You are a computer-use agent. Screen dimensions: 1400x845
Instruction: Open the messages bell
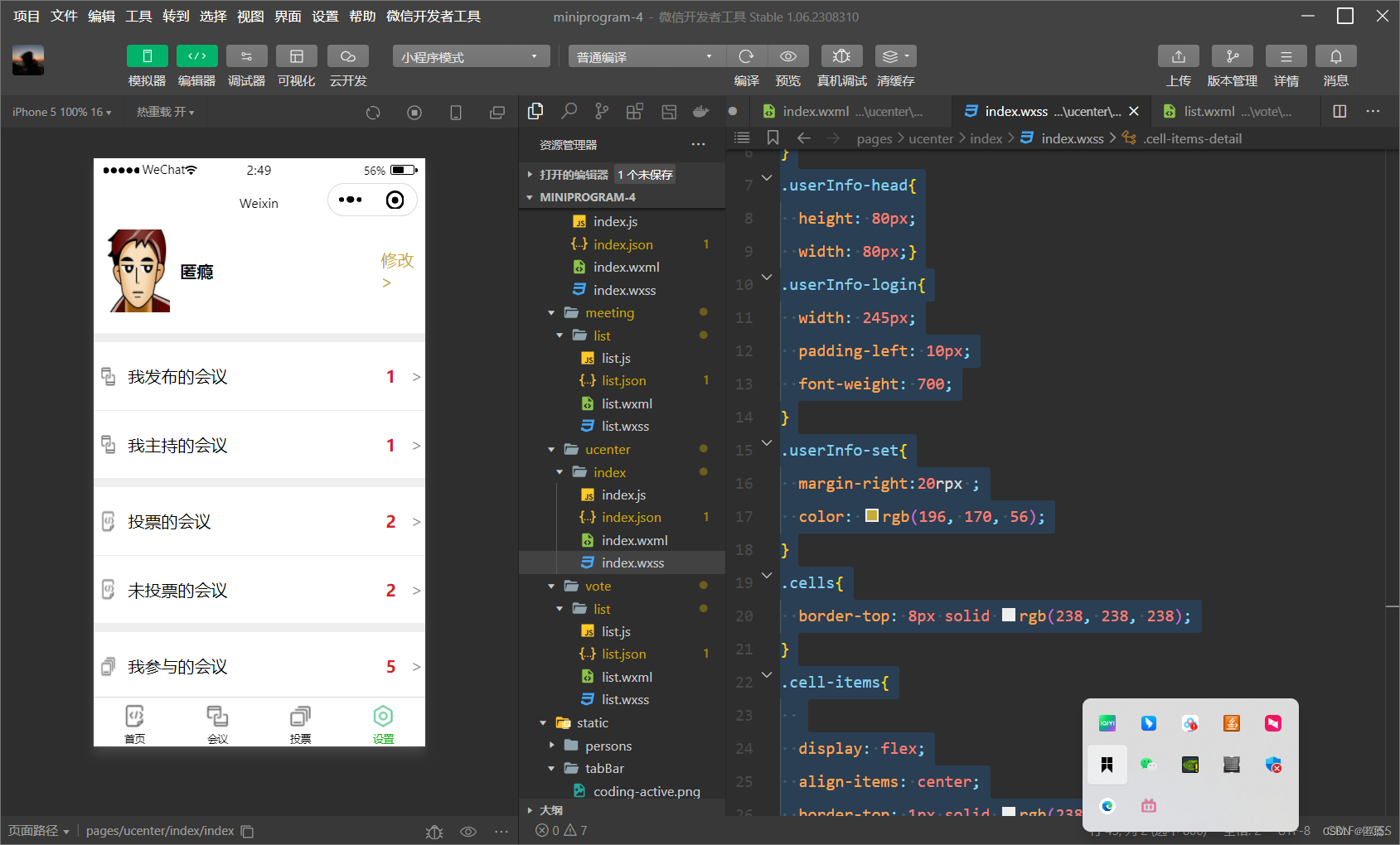tap(1335, 56)
